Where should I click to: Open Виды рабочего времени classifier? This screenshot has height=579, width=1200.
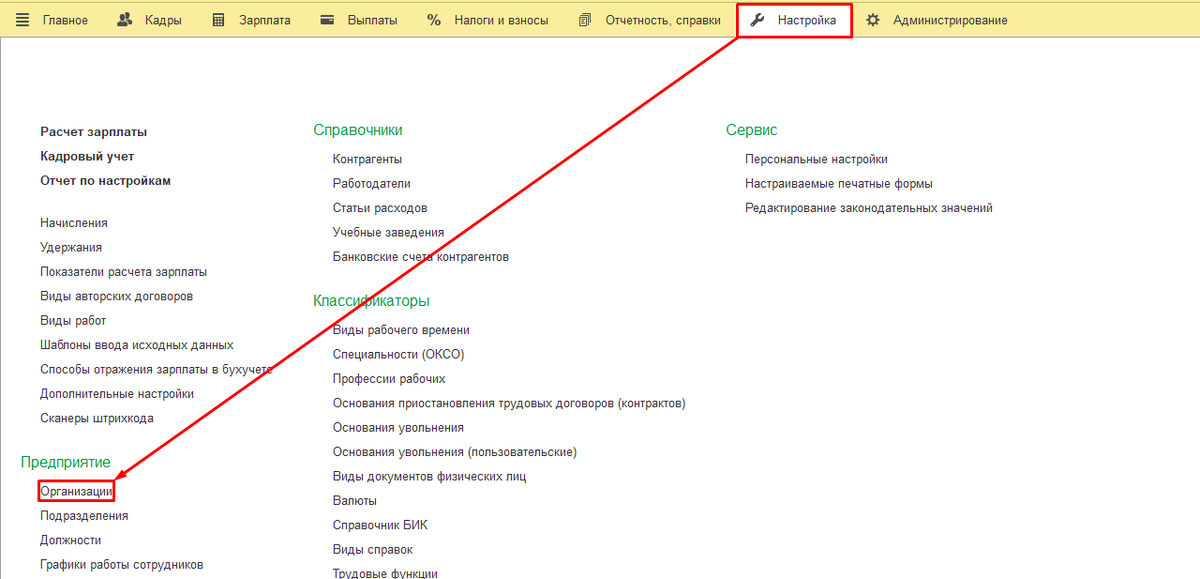click(401, 330)
